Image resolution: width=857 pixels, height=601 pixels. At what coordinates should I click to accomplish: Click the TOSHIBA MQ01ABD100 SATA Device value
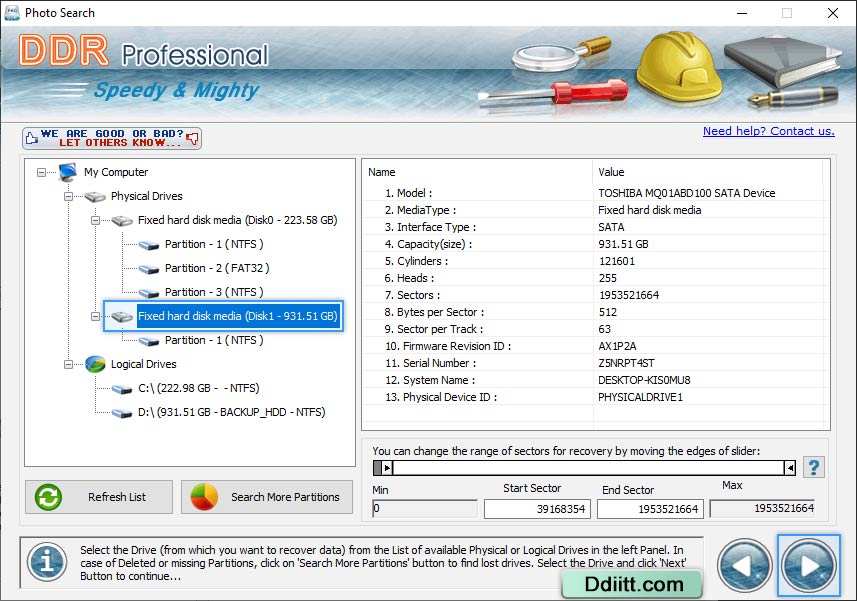click(x=686, y=193)
